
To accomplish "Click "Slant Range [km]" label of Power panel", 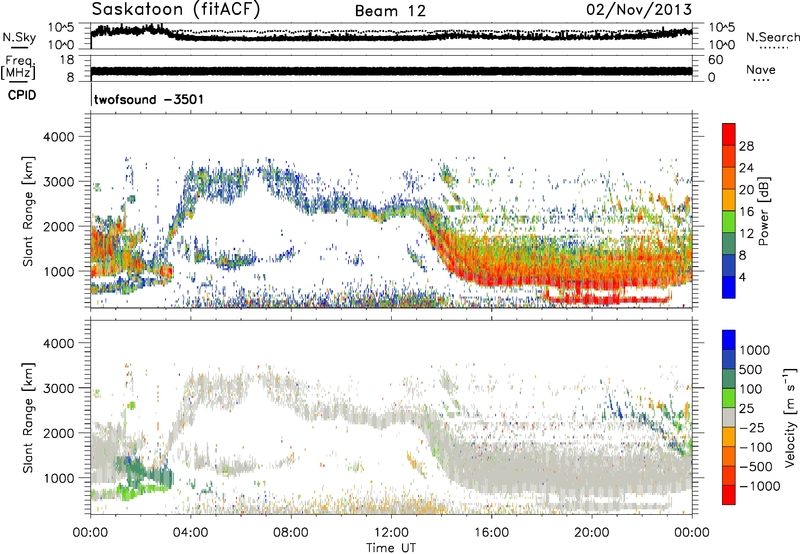I will click(29, 211).
